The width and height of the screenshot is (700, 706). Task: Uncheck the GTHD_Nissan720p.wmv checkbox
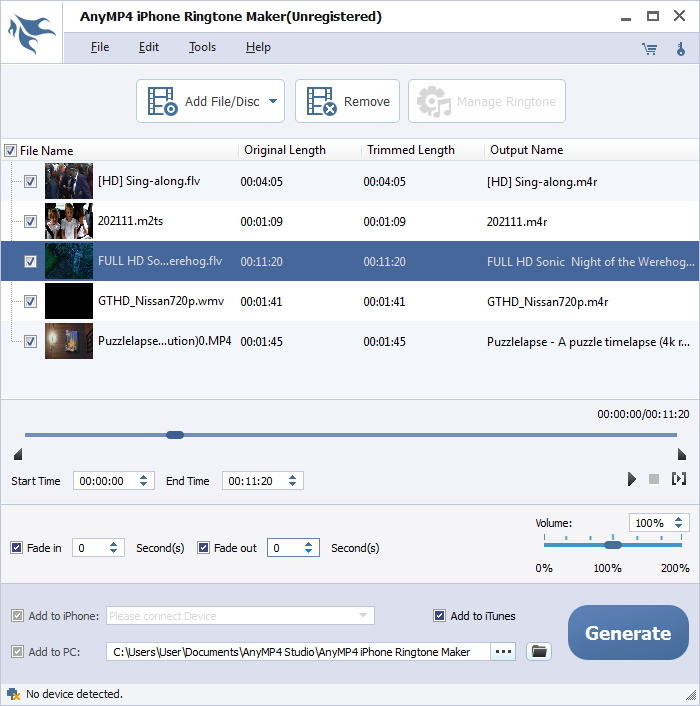pos(30,301)
